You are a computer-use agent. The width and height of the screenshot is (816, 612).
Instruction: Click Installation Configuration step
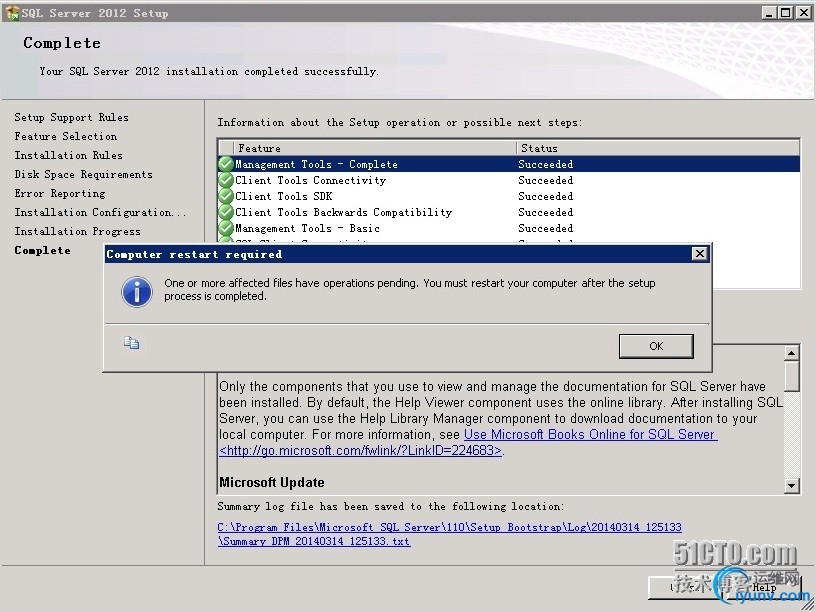coord(100,212)
